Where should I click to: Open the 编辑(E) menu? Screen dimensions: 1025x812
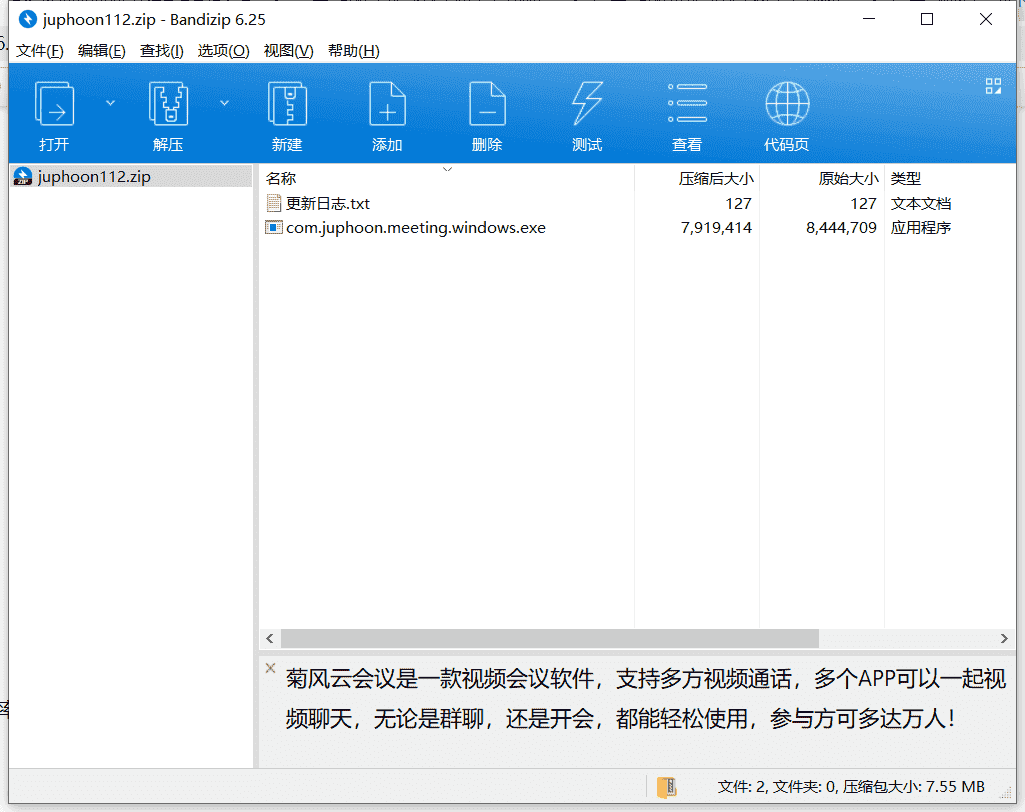pos(101,51)
